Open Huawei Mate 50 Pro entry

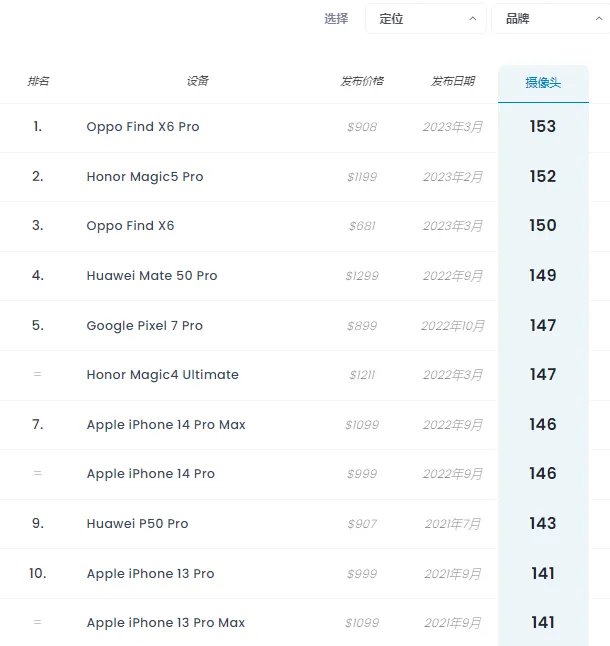(152, 276)
